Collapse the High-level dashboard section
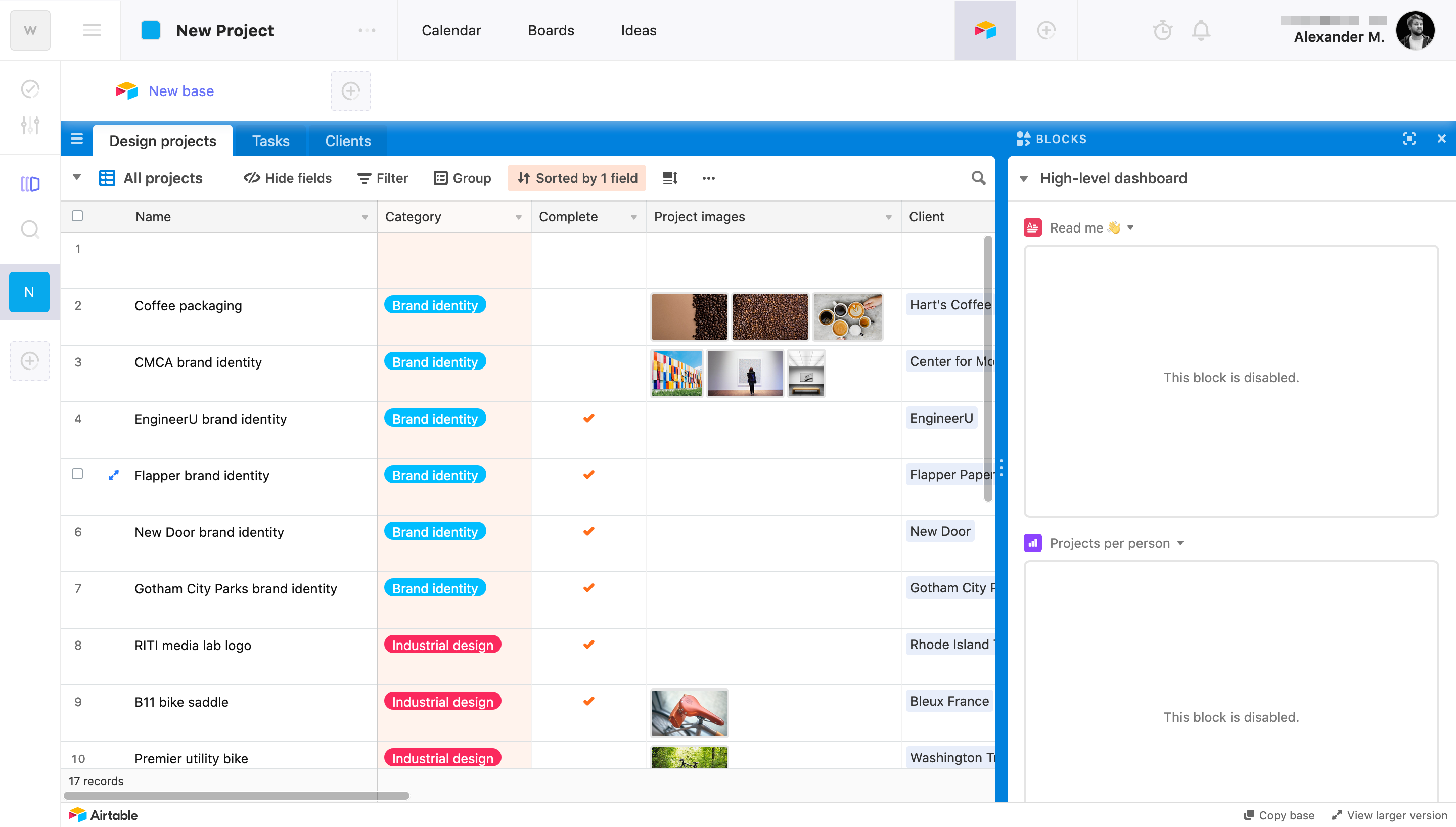This screenshot has height=827, width=1456. click(1024, 179)
